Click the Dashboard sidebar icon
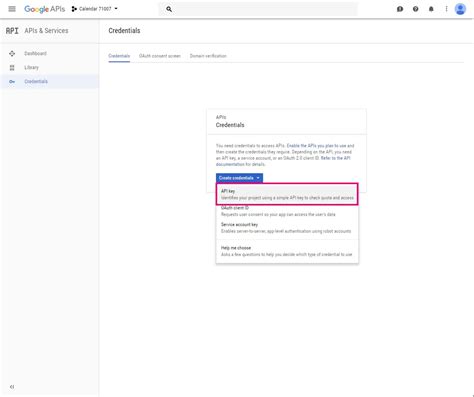The width and height of the screenshot is (474, 397). 12,53
